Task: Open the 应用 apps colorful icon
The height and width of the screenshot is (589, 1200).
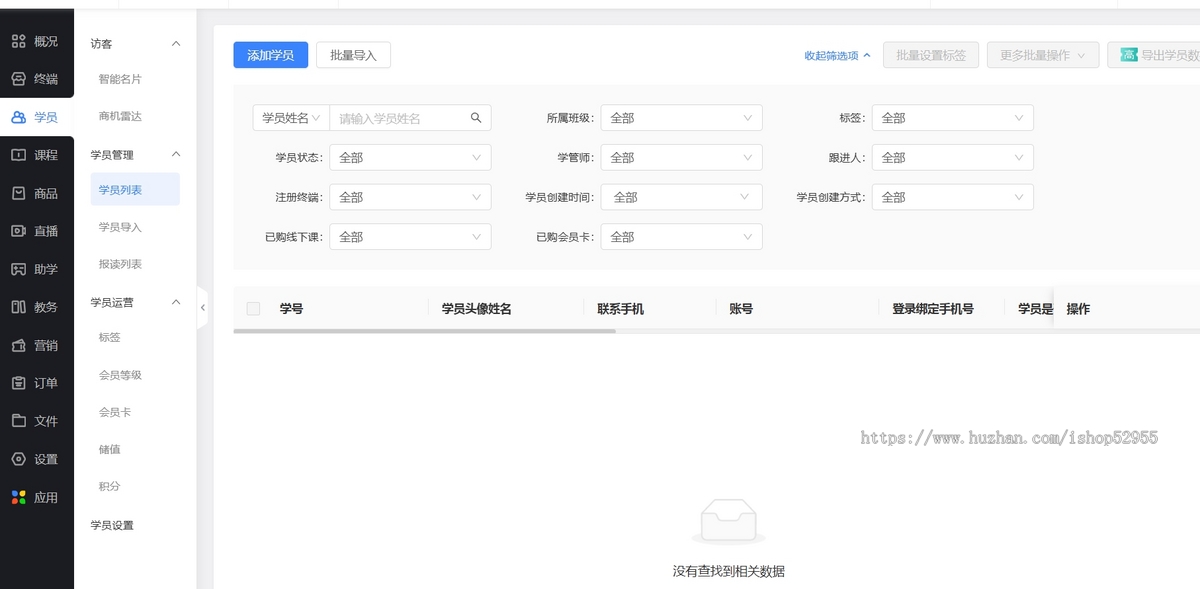Action: click(x=18, y=497)
